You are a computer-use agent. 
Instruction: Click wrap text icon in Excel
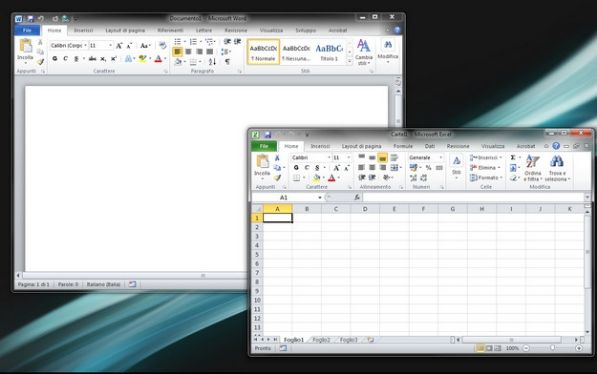394,157
